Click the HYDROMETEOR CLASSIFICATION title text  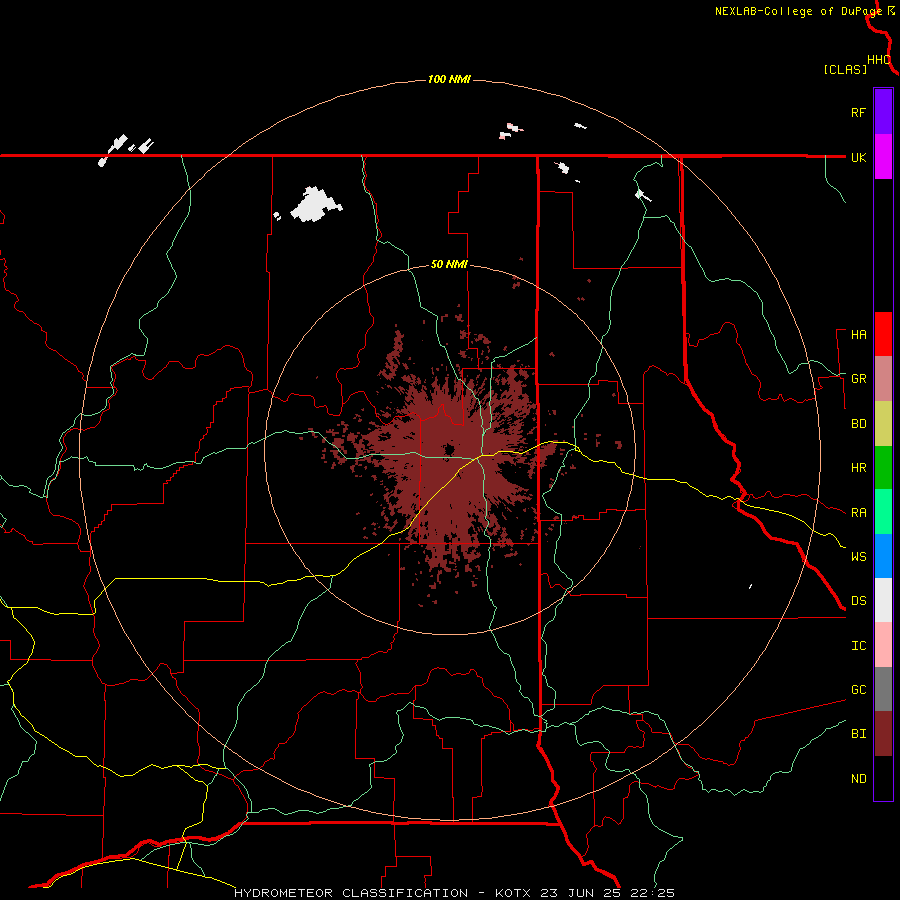point(351,893)
